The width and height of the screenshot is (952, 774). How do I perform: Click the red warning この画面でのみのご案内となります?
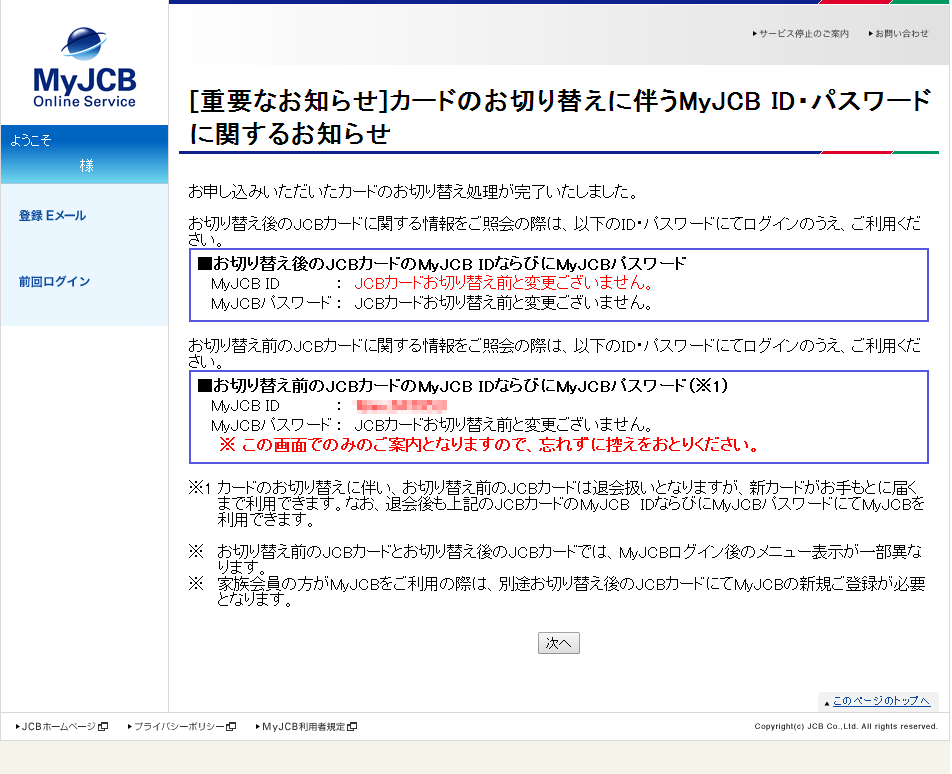pos(489,445)
